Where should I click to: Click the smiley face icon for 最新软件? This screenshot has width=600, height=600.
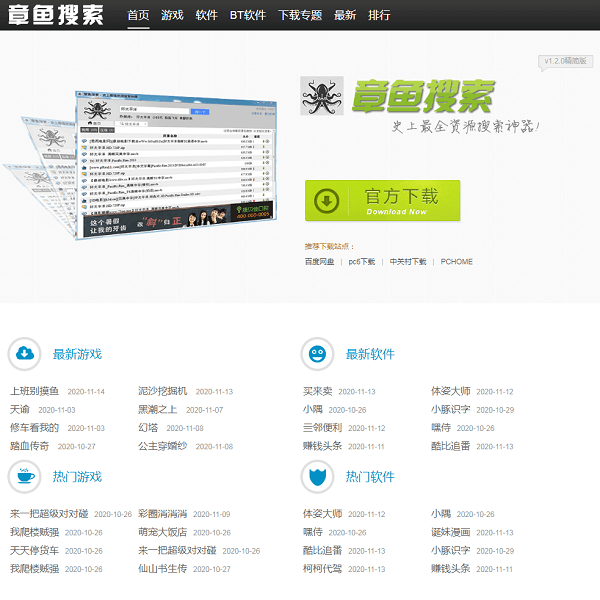coord(318,354)
